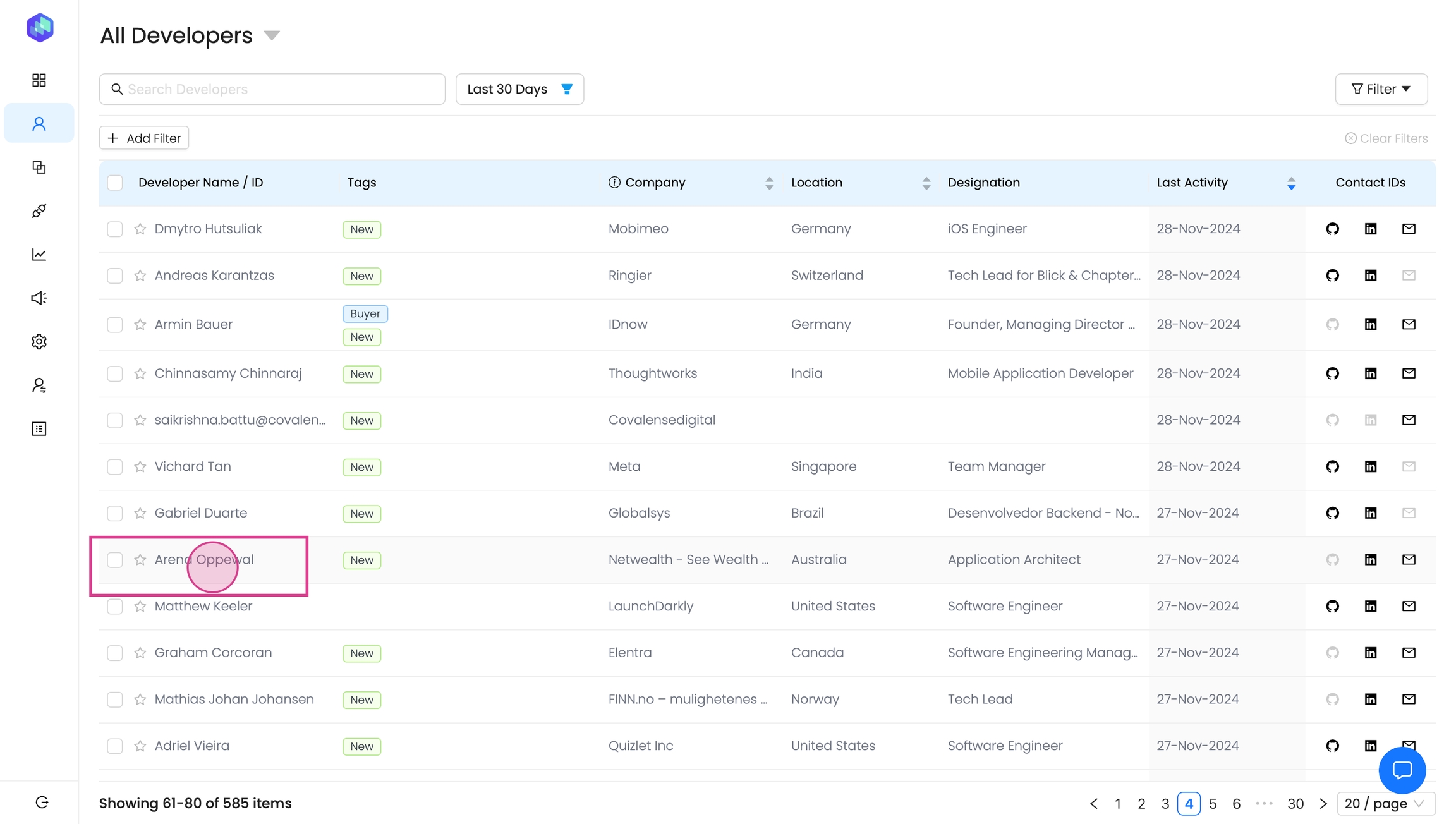Open the 20 / page size selector
The image size is (1456, 824).
pyautogui.click(x=1385, y=804)
